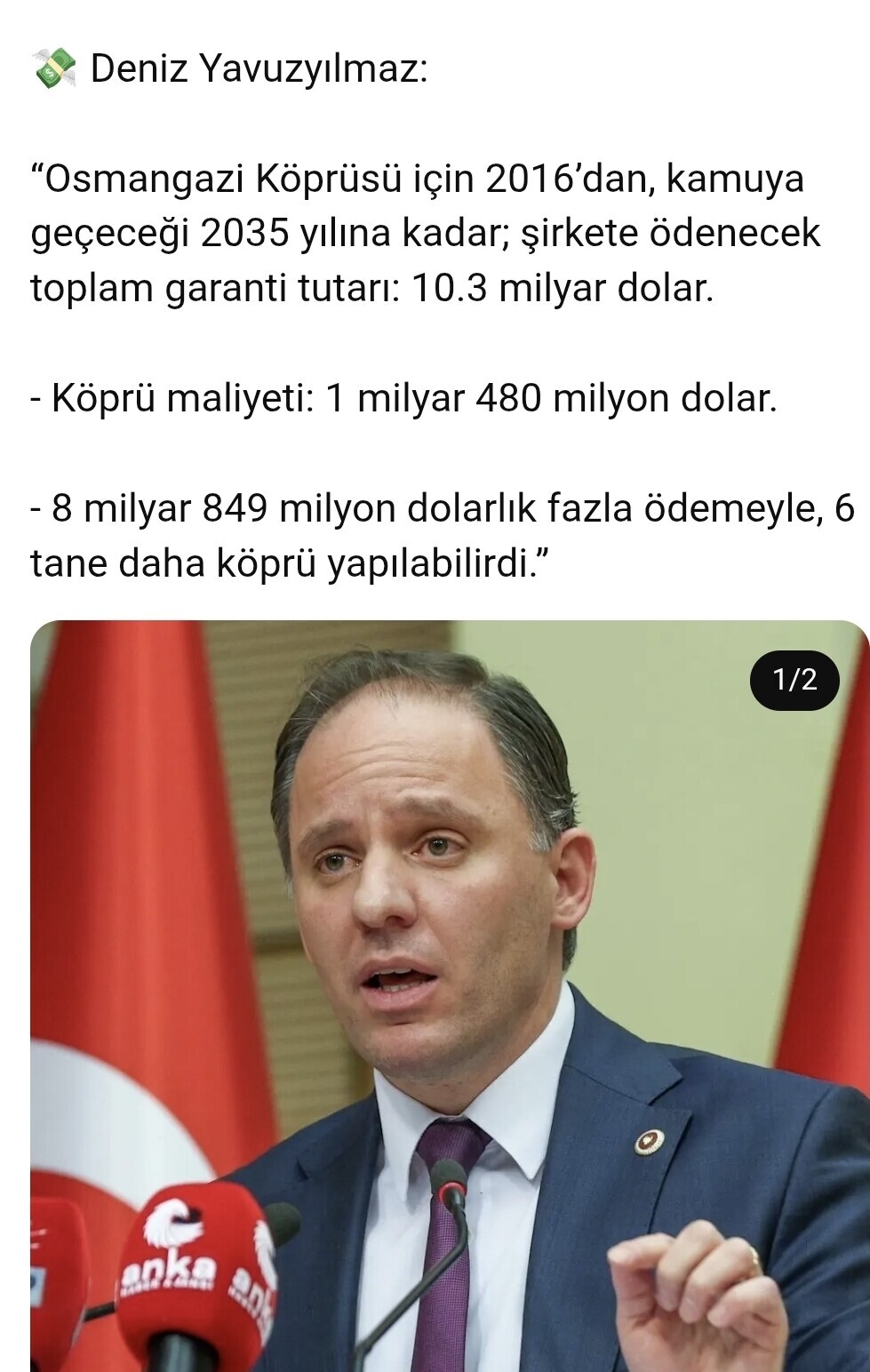Click the ring on the raised hand
The width and height of the screenshot is (870, 1372).
pos(753,1258)
